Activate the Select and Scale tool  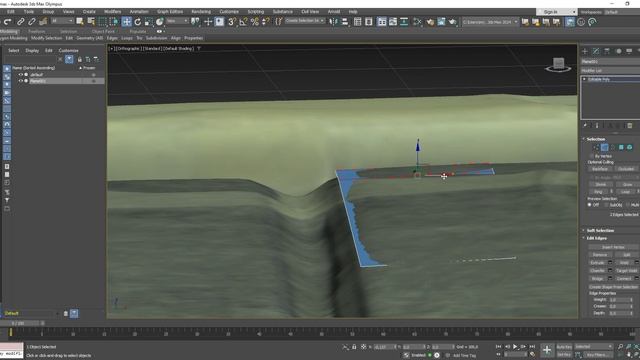[149, 22]
